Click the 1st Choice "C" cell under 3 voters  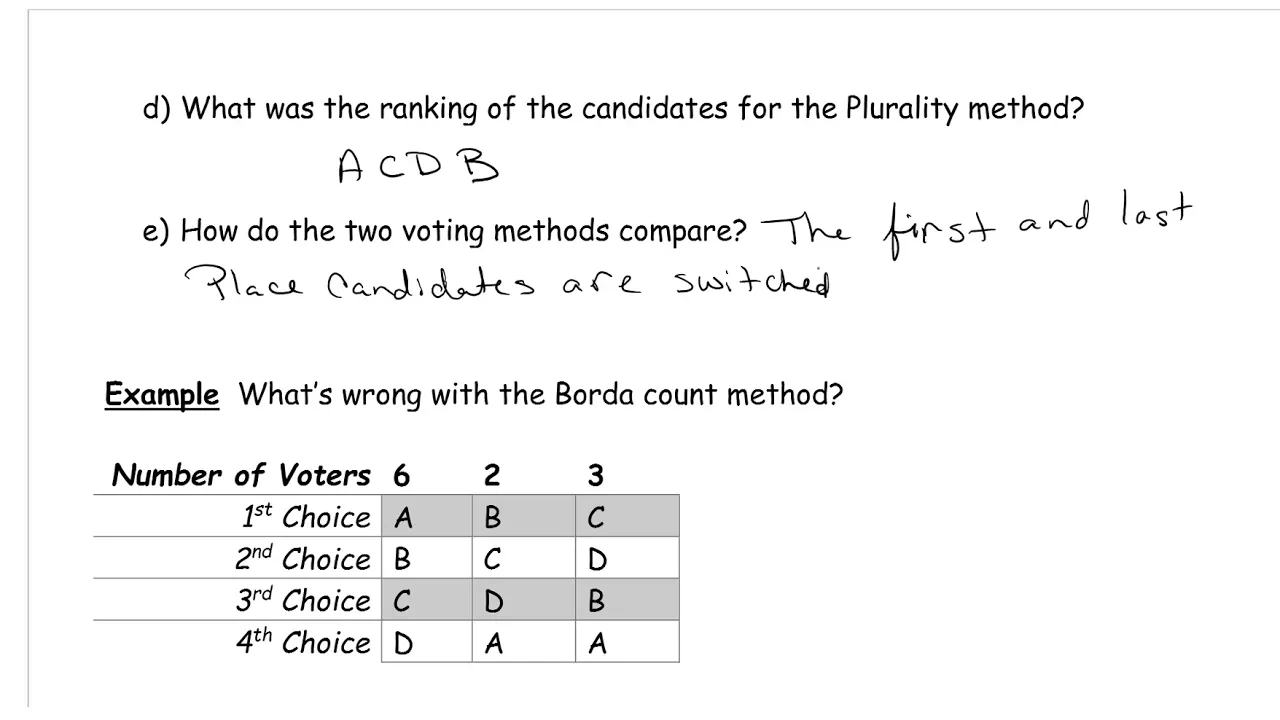[627, 517]
